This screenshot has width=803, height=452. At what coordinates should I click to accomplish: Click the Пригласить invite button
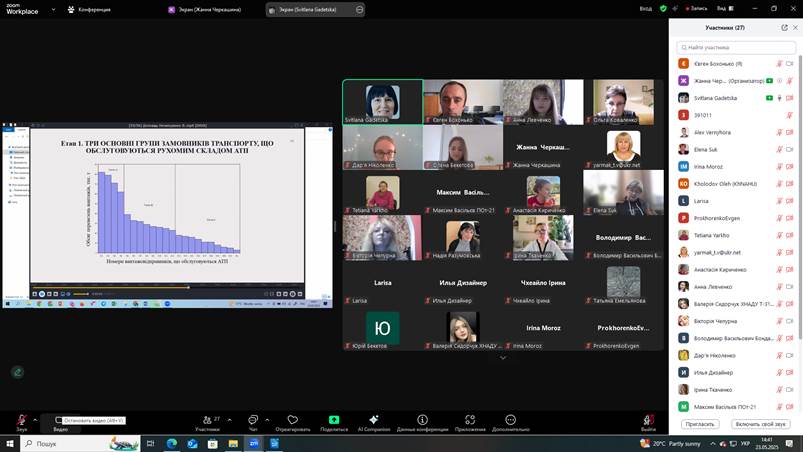(x=700, y=424)
